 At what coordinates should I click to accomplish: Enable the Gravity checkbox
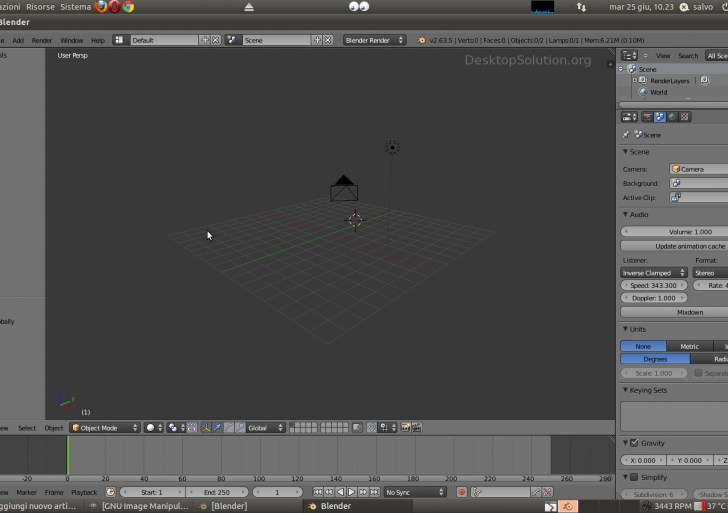click(633, 443)
